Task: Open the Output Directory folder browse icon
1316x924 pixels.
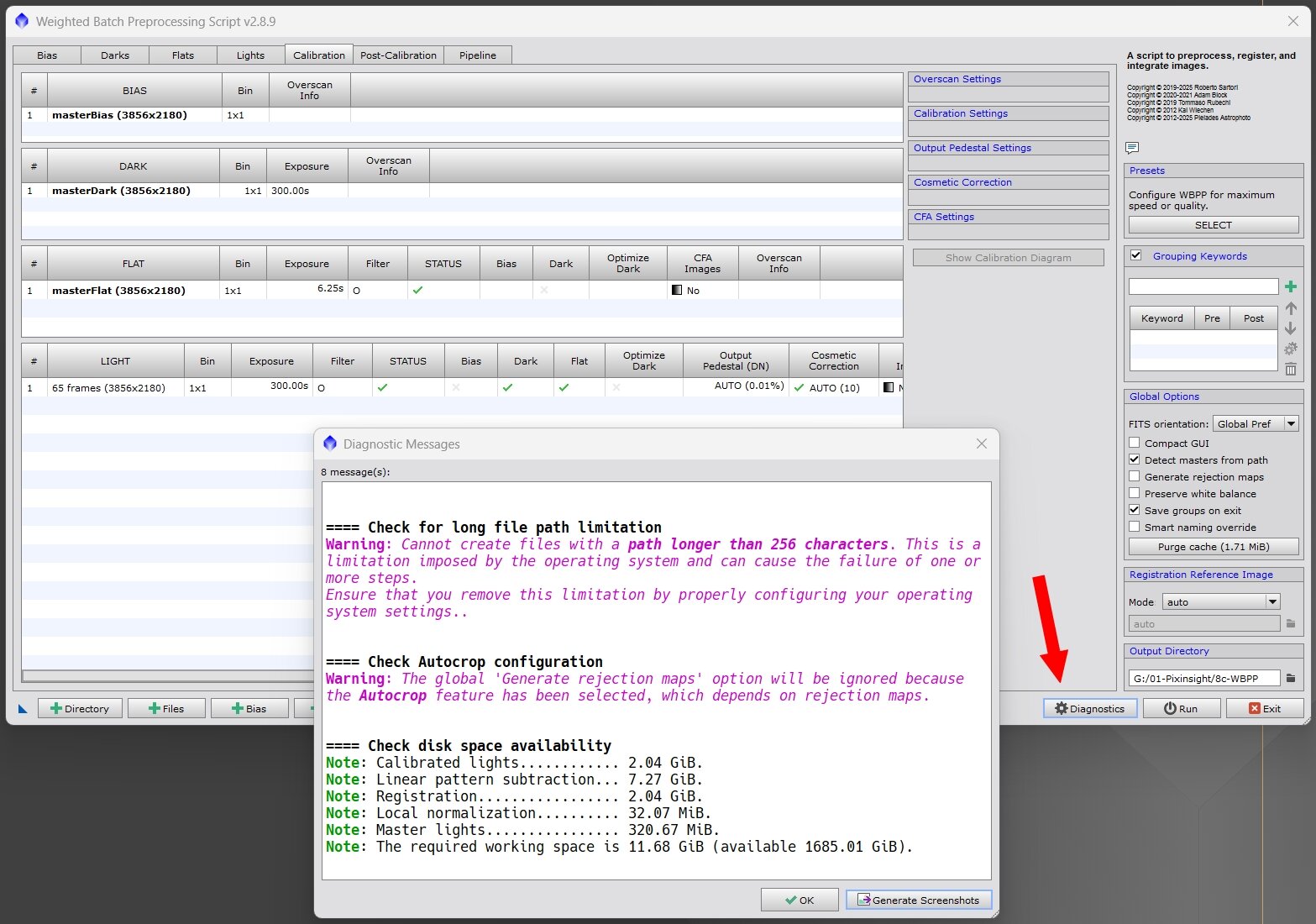Action: [1291, 678]
